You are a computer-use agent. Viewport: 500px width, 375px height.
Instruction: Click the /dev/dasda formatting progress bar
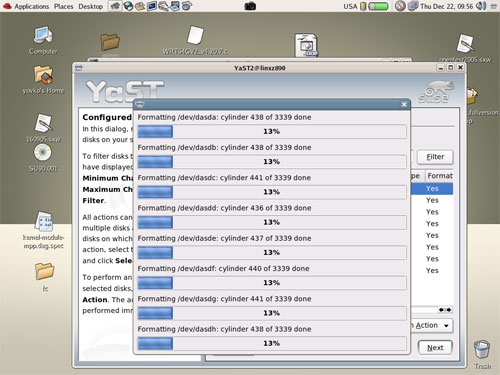tap(272, 131)
